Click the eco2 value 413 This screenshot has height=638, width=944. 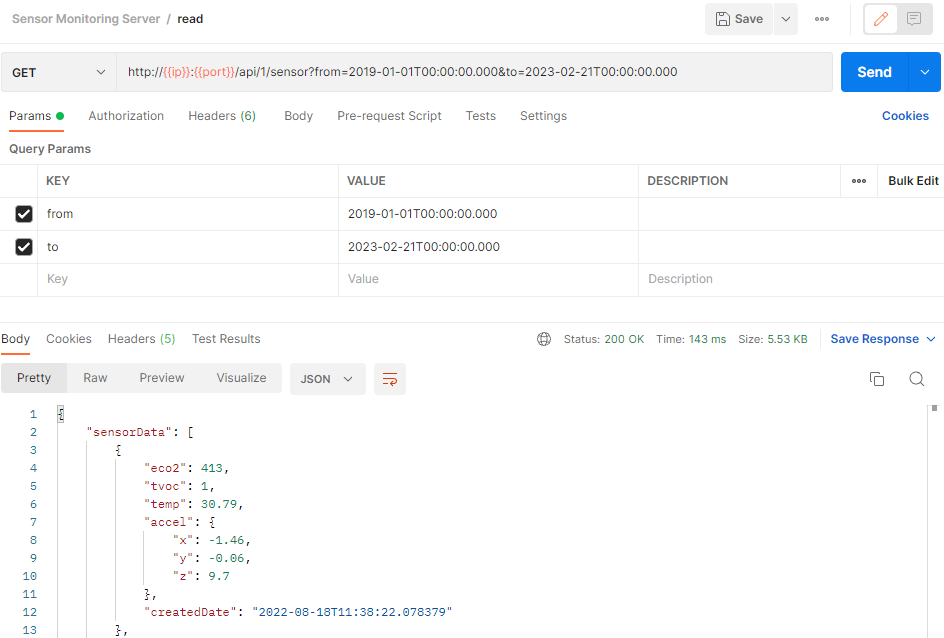tap(211, 468)
